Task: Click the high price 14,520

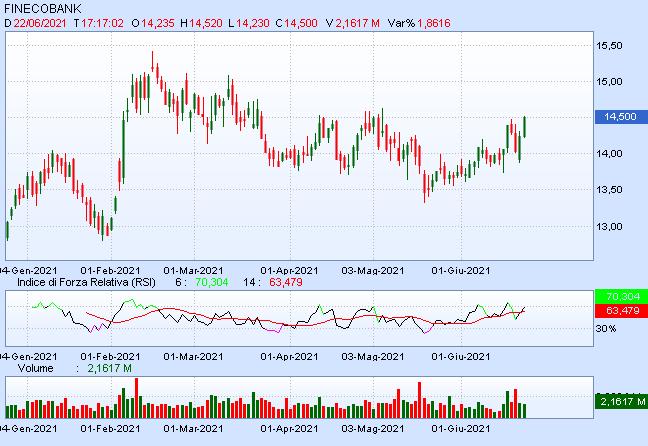Action: click(x=206, y=23)
